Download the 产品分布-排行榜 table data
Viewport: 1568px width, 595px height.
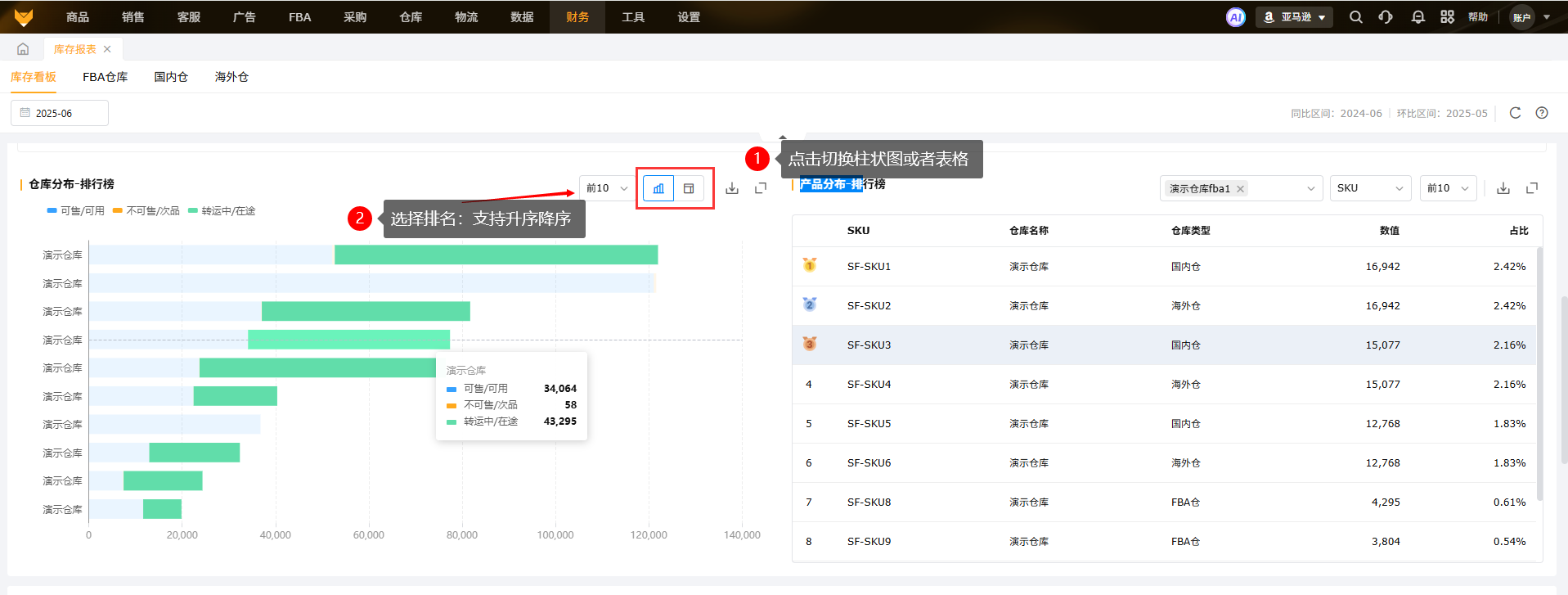1503,188
